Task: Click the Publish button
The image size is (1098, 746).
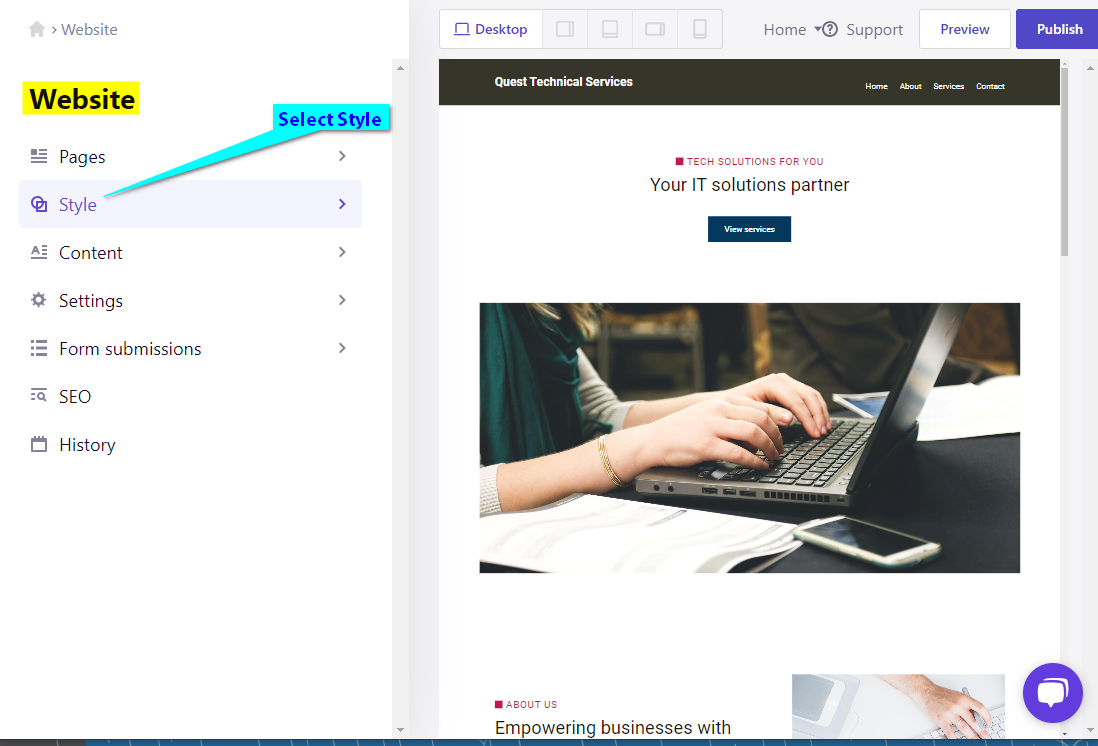Action: point(1059,29)
